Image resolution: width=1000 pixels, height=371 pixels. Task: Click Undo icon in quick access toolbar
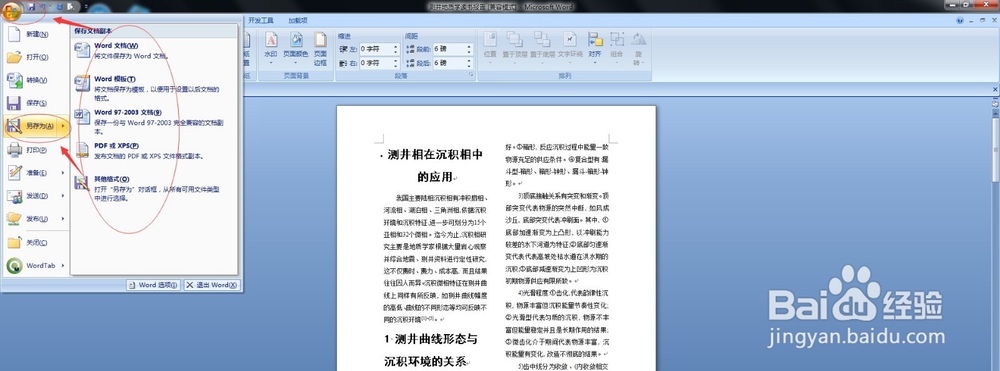(x=42, y=6)
